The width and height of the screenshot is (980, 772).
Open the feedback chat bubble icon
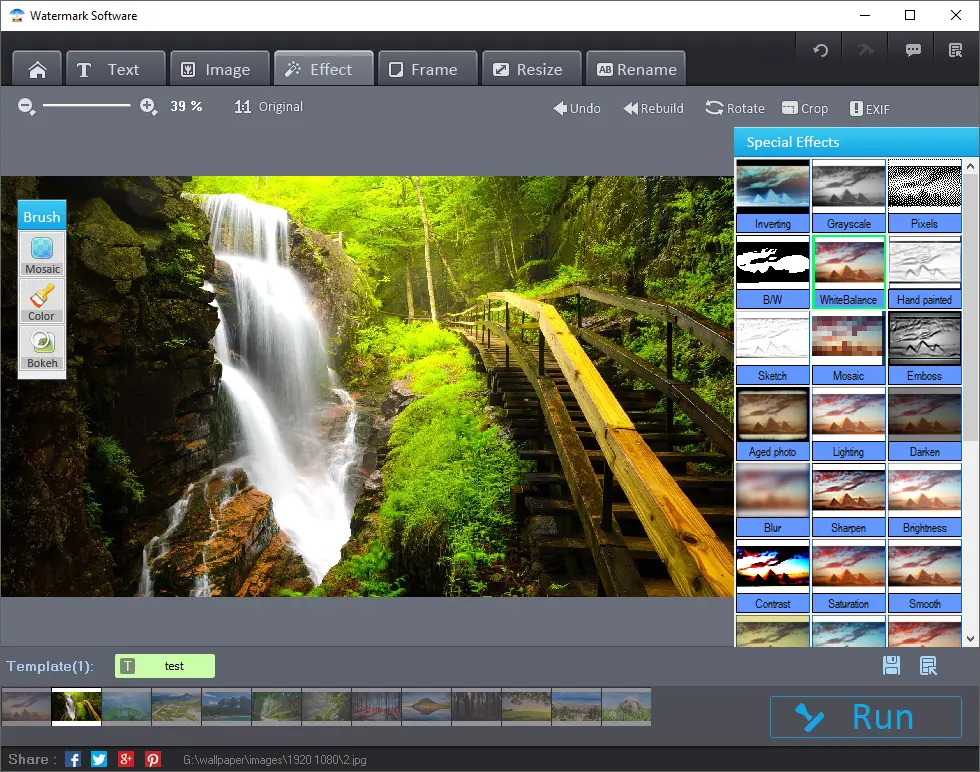pyautogui.click(x=912, y=51)
